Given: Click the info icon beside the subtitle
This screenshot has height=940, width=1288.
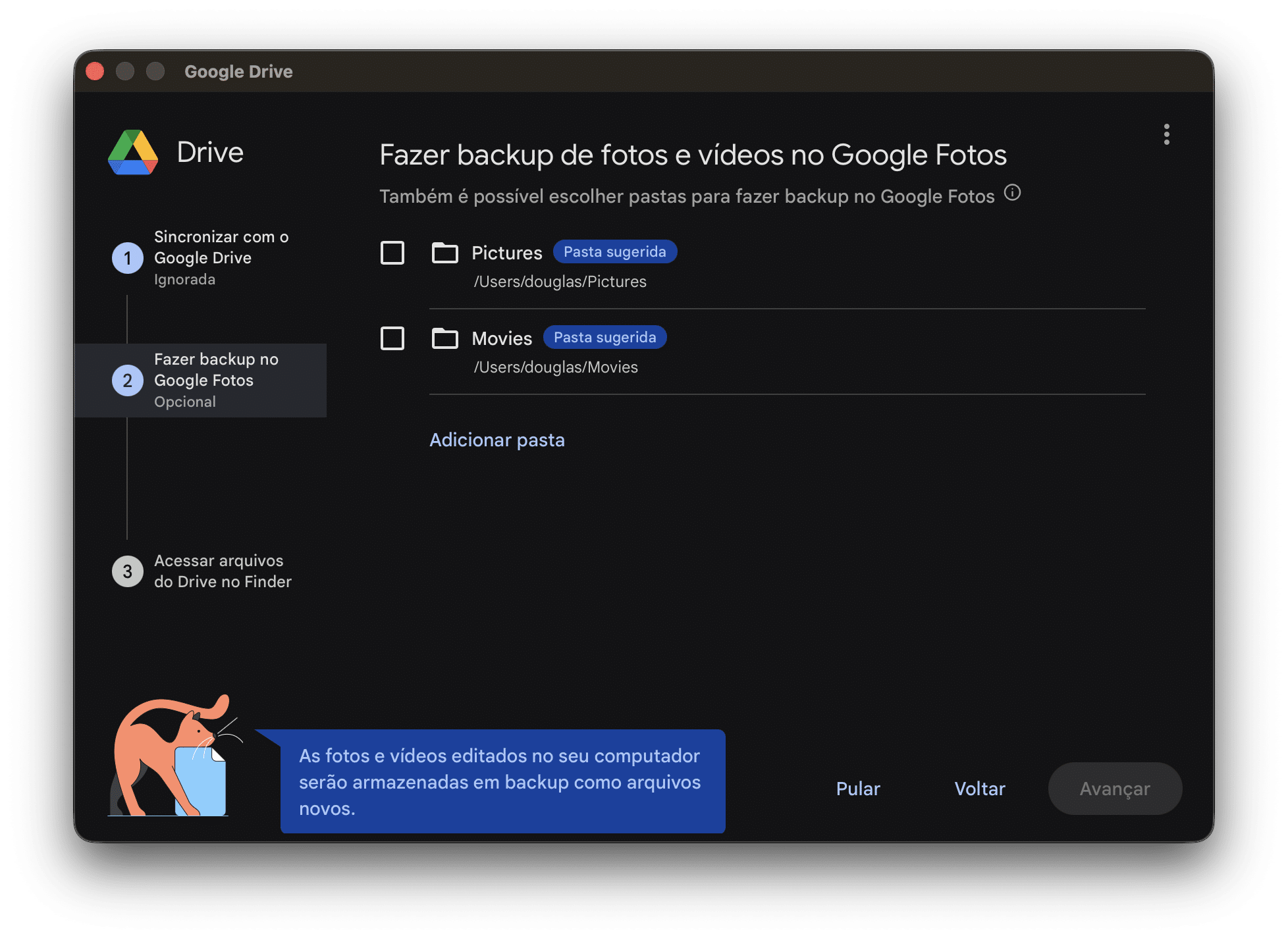Looking at the screenshot, I should tap(1012, 193).
